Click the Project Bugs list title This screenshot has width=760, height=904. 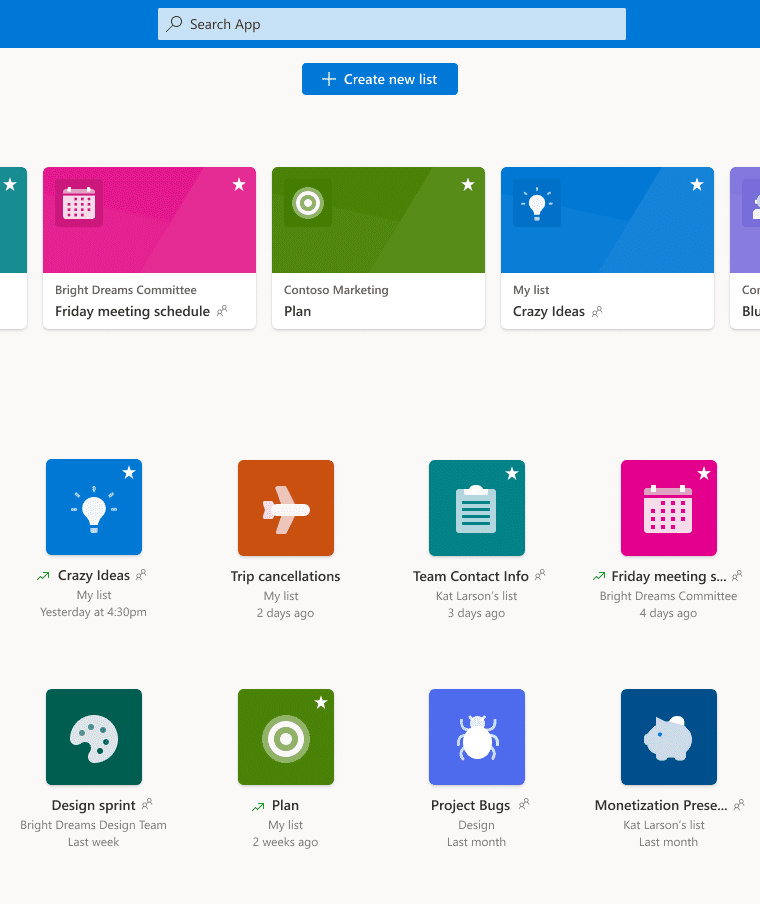click(x=470, y=805)
